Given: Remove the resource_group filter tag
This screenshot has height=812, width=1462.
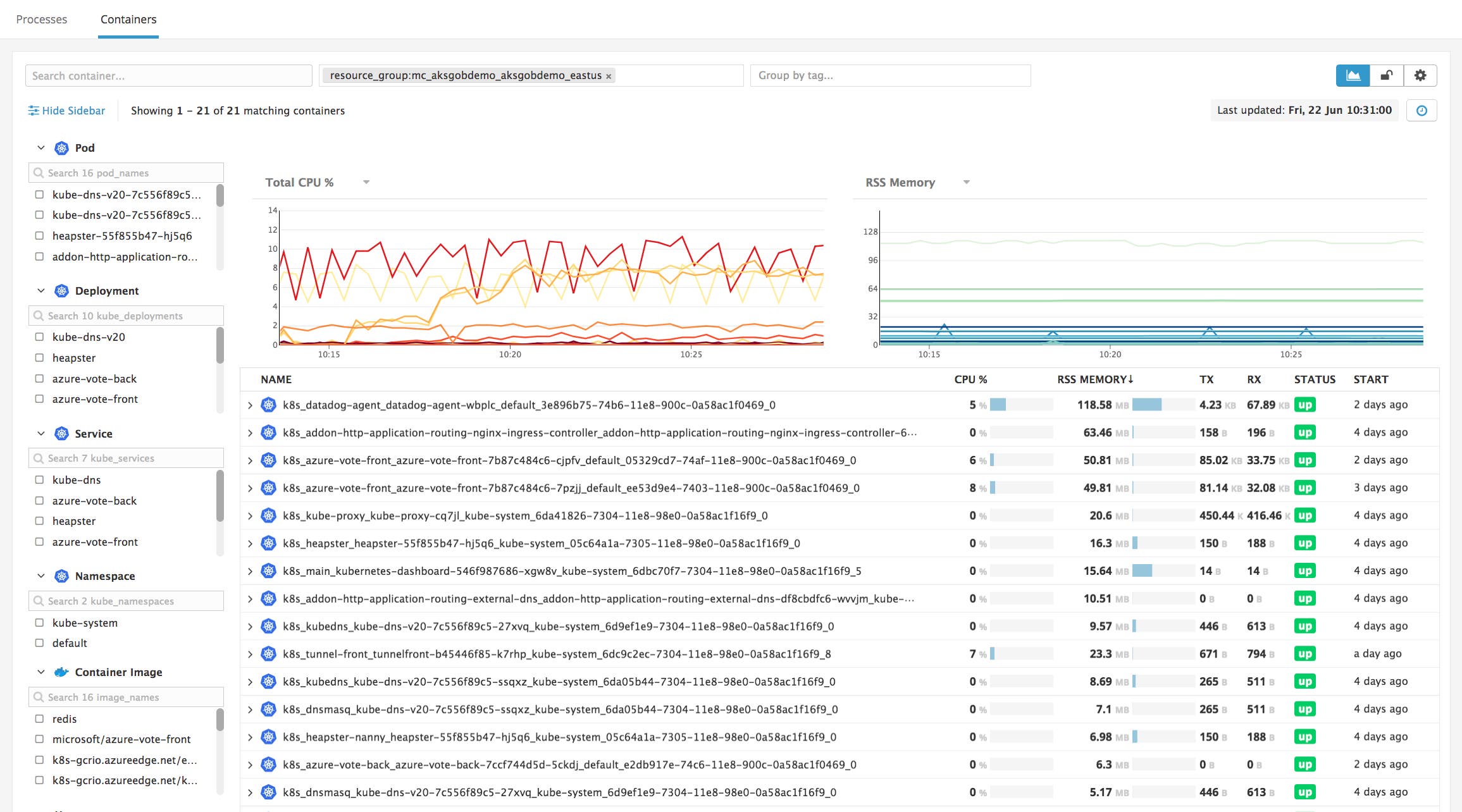Looking at the screenshot, I should click(609, 75).
